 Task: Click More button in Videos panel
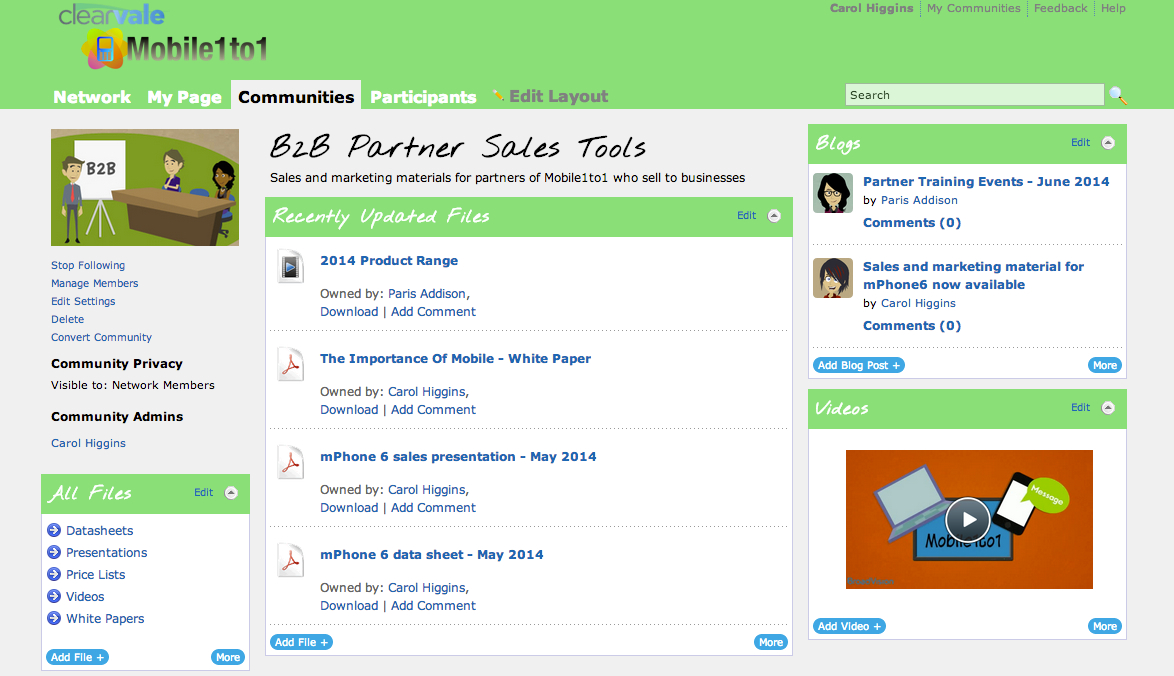click(1104, 627)
